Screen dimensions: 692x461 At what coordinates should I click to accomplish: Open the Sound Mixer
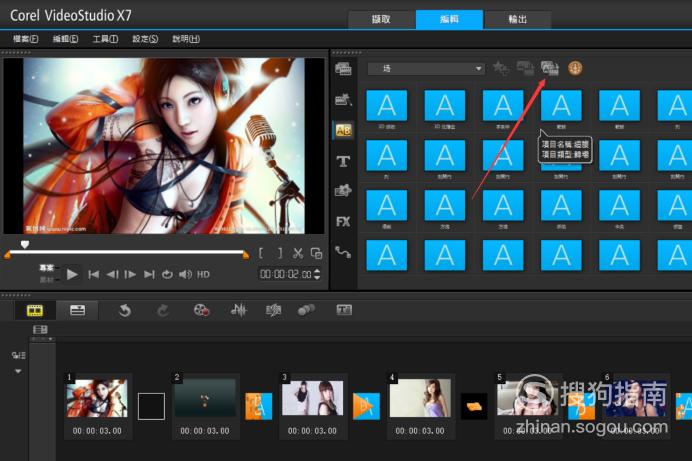tap(239, 310)
